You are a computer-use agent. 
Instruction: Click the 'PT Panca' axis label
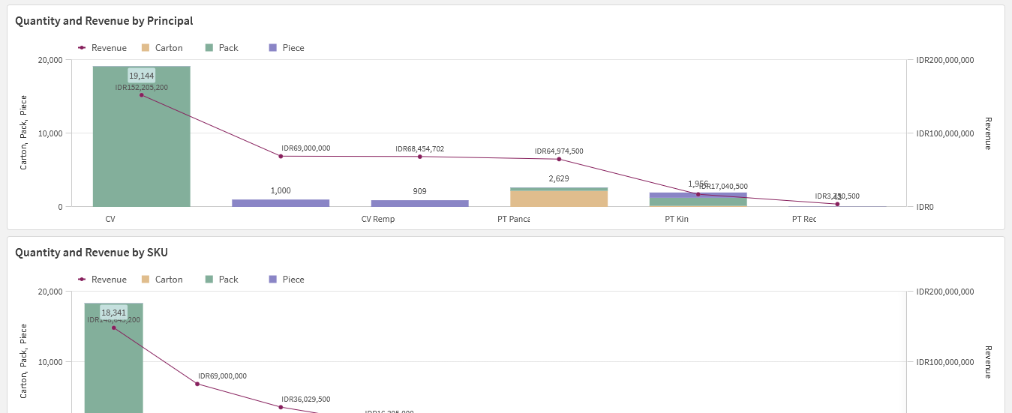514,219
